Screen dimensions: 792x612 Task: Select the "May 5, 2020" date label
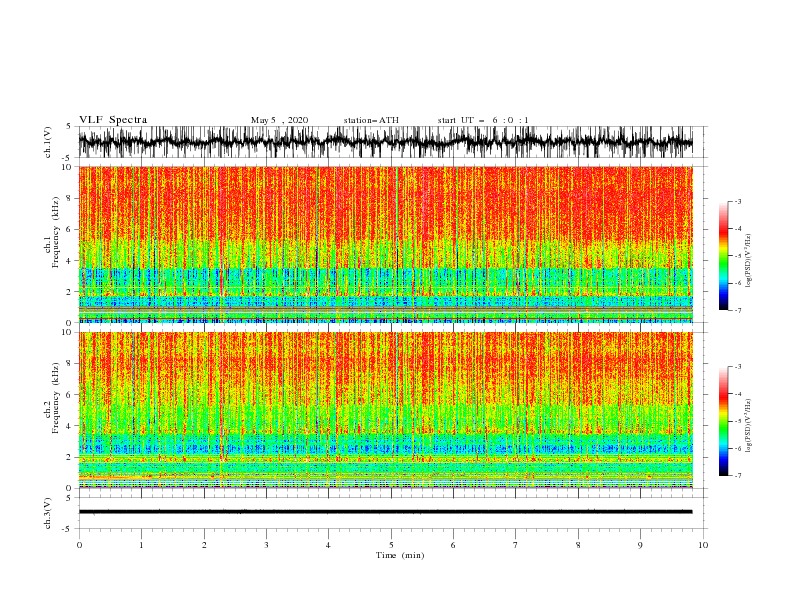[279, 120]
